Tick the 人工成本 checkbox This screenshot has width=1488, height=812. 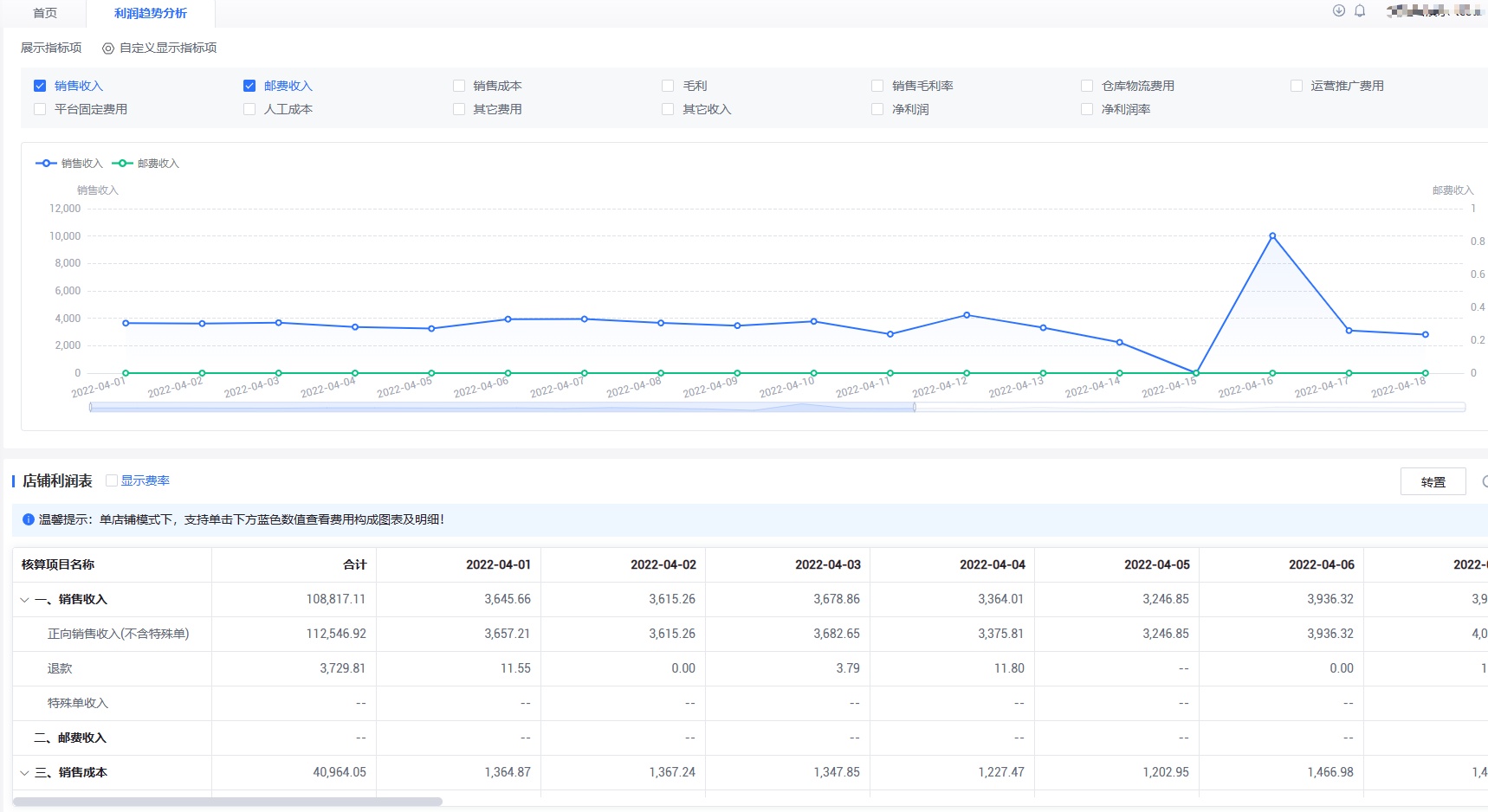pos(249,109)
